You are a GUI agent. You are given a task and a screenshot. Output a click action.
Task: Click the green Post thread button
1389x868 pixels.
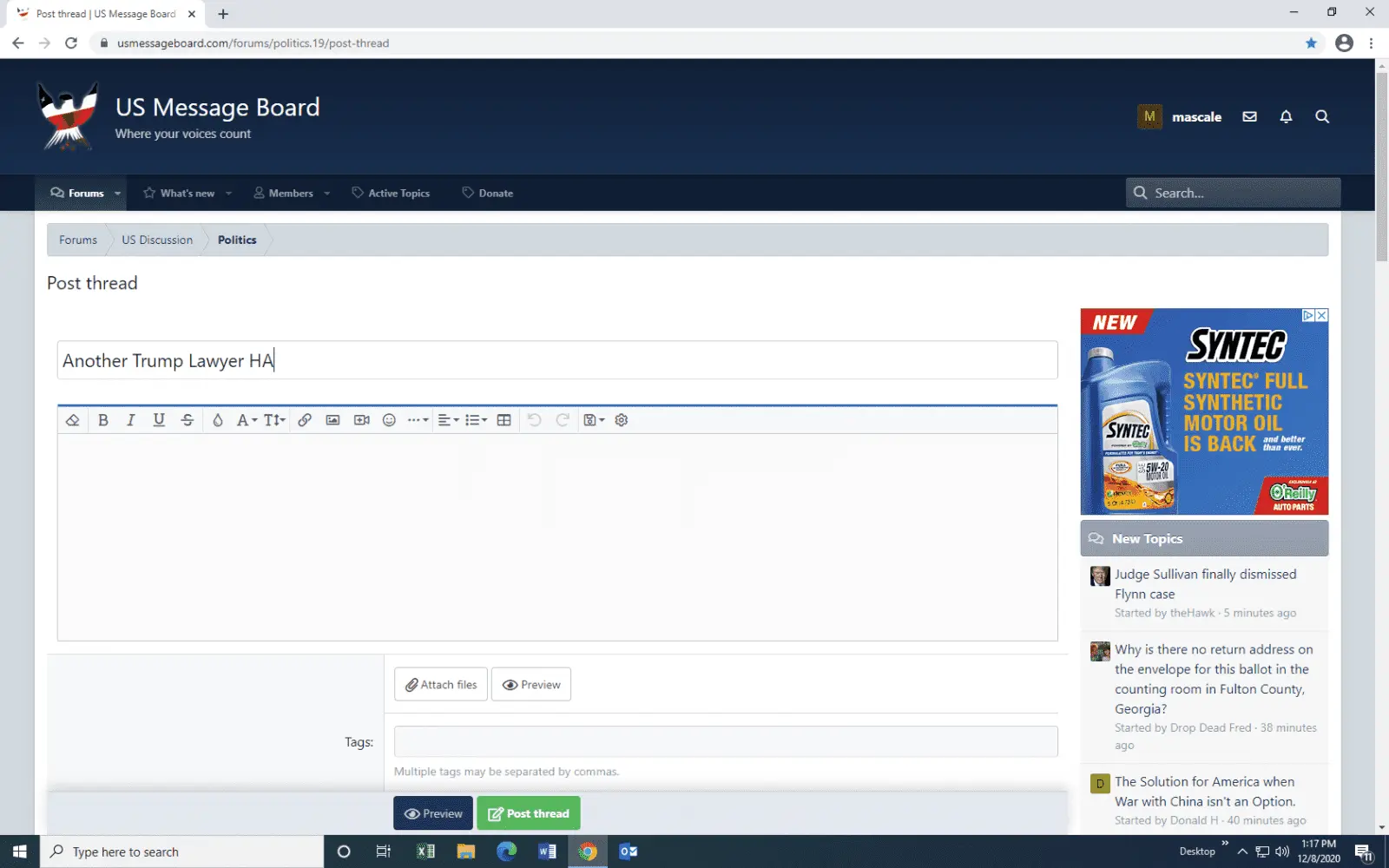(529, 813)
